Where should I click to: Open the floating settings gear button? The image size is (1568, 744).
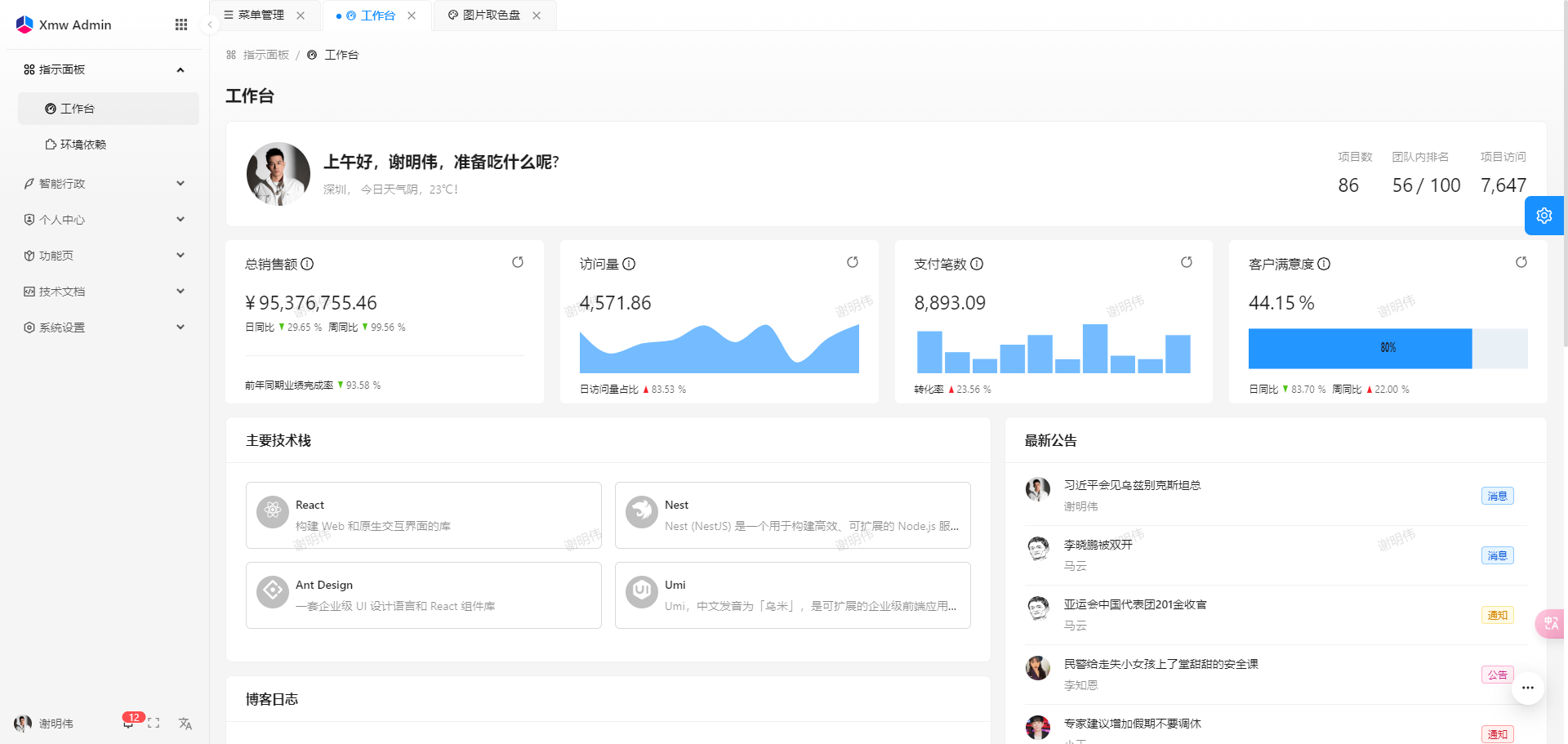tap(1543, 216)
